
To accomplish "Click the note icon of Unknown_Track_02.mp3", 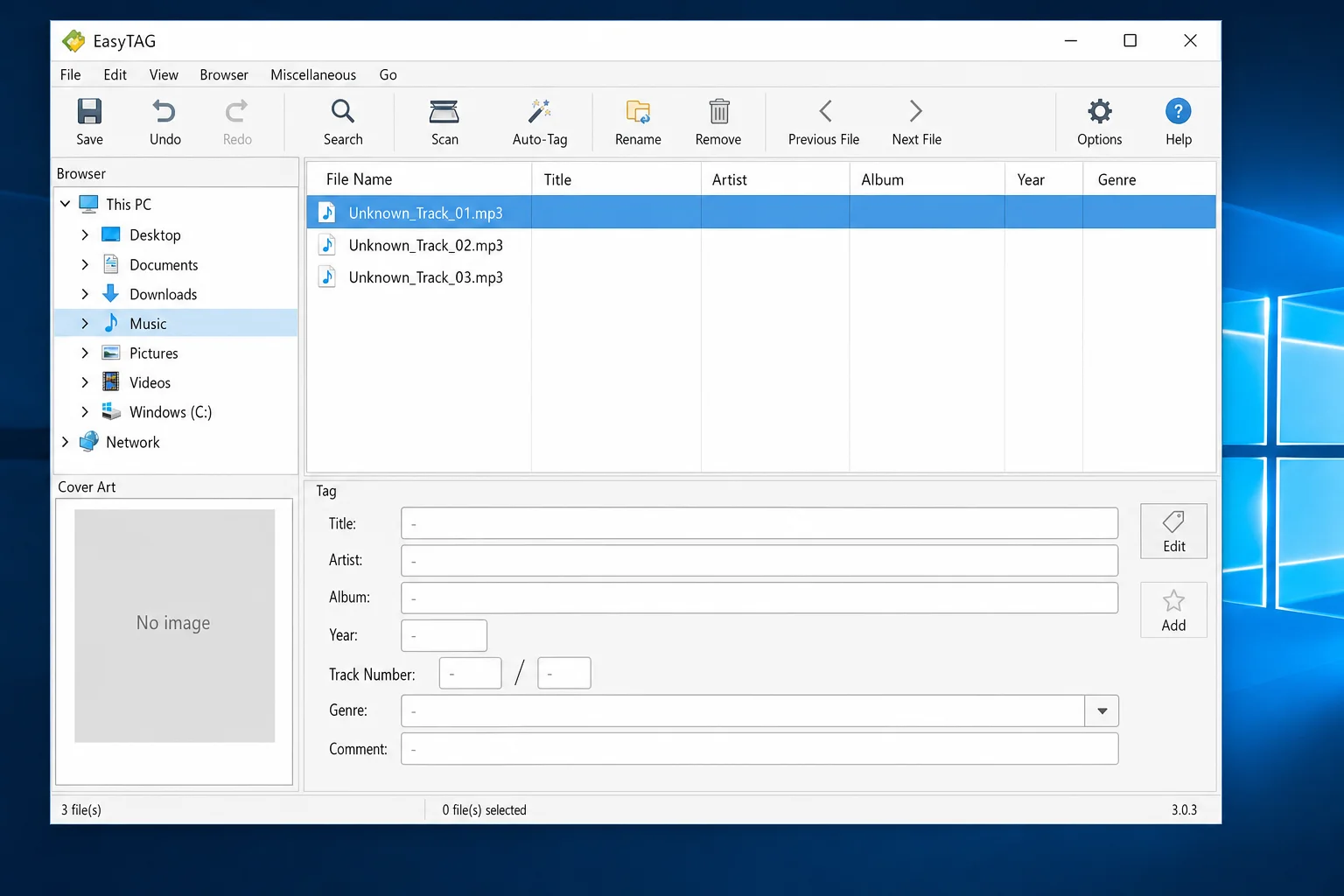I will [x=327, y=245].
